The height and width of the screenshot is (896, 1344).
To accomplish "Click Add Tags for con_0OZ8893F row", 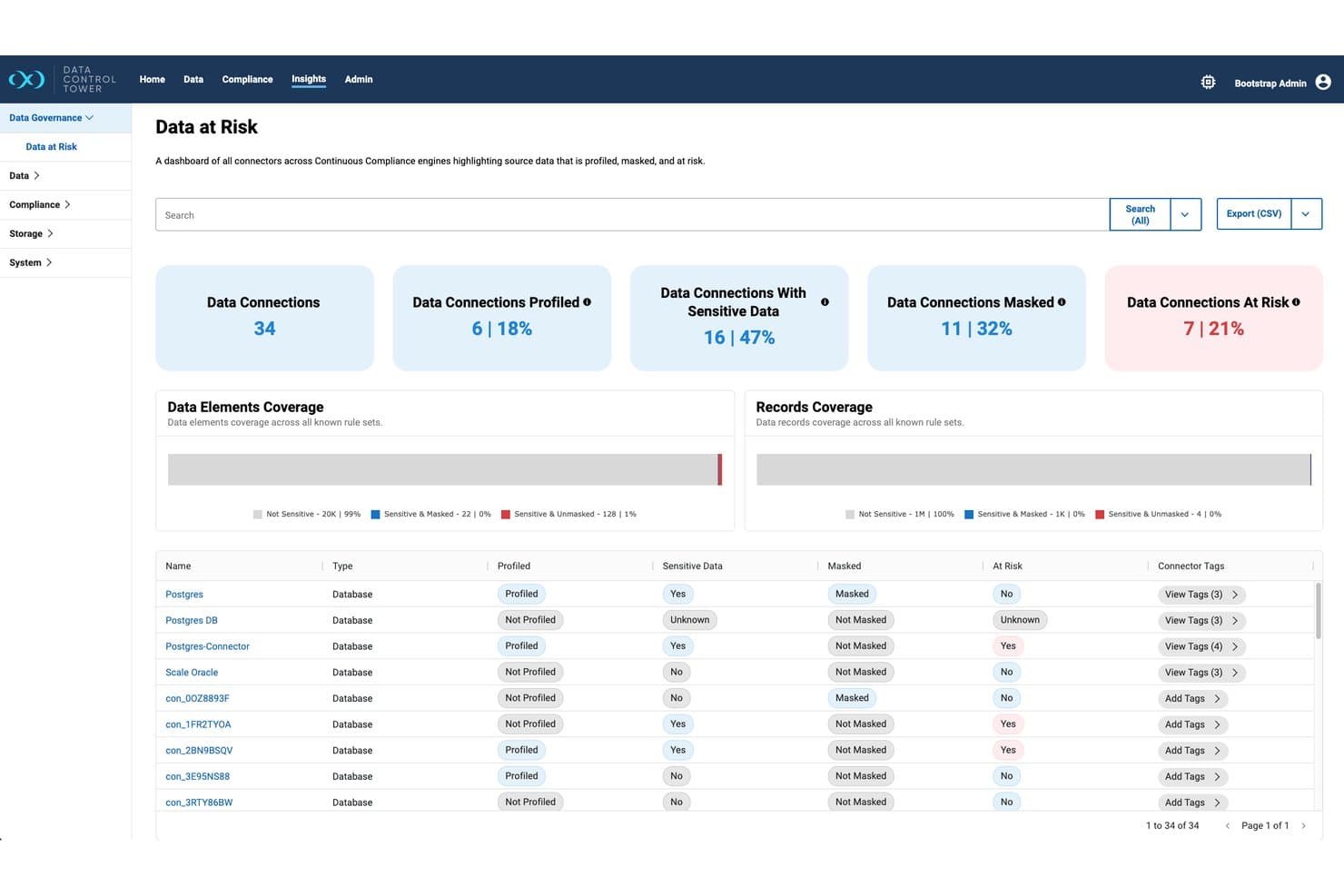I will tap(1192, 699).
